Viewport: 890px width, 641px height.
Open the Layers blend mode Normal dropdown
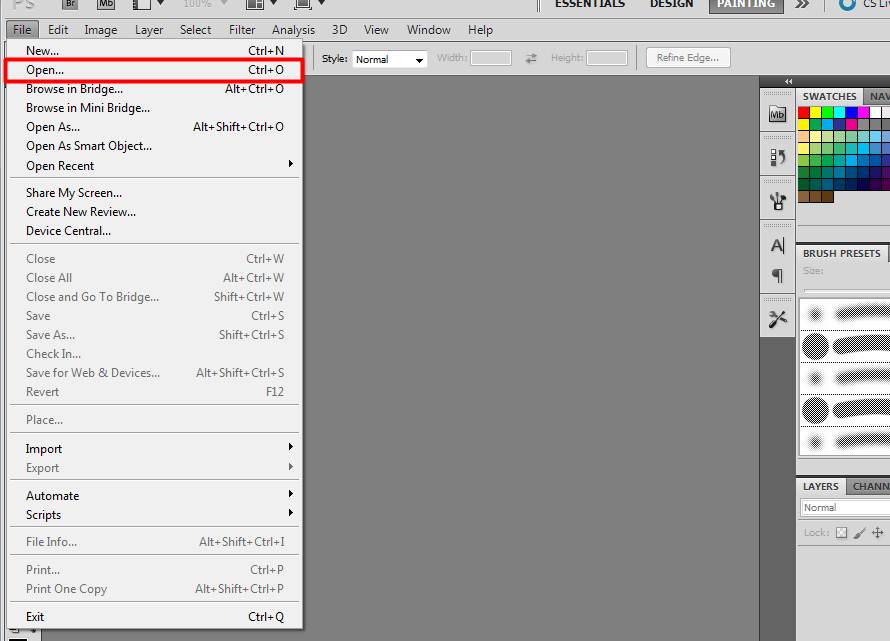pos(845,508)
